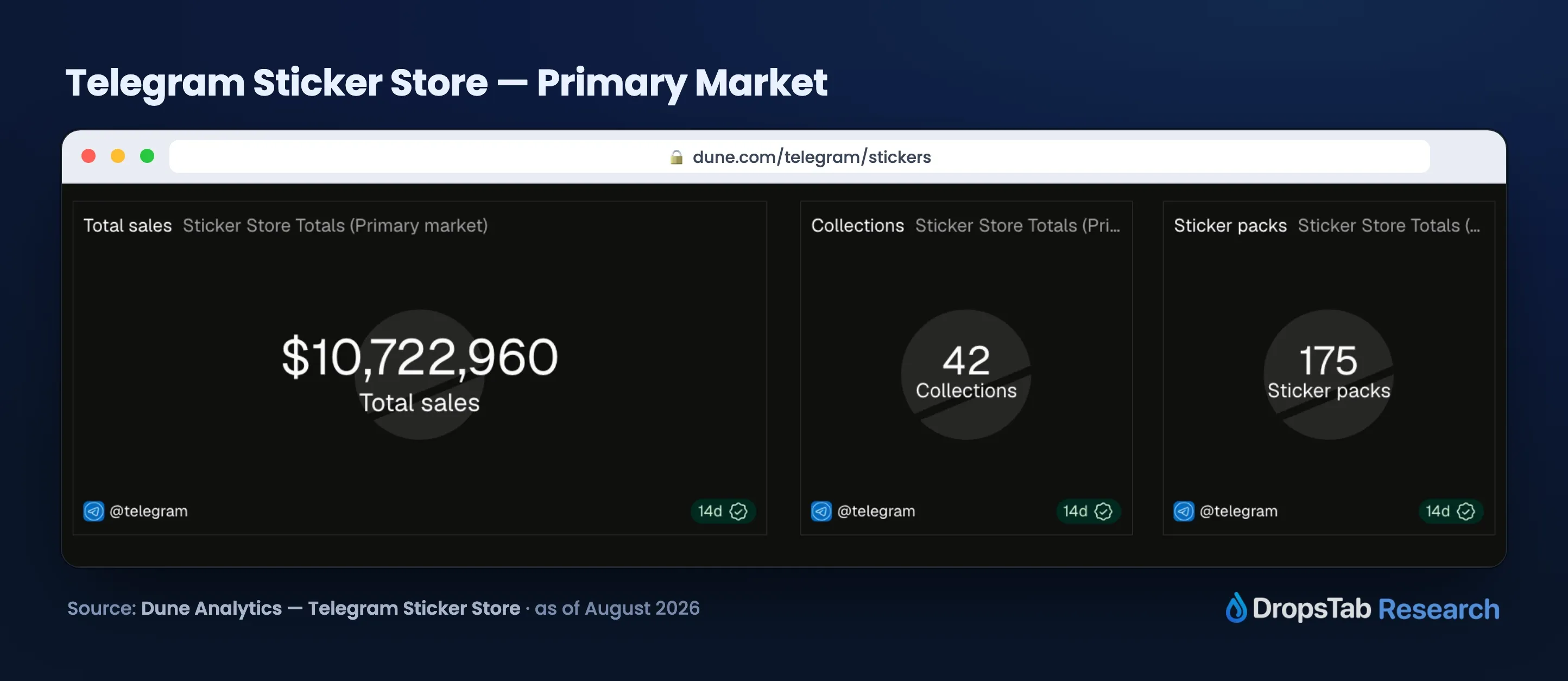
Task: Click the 14d freshness badge in Collections card
Action: pyautogui.click(x=1088, y=511)
